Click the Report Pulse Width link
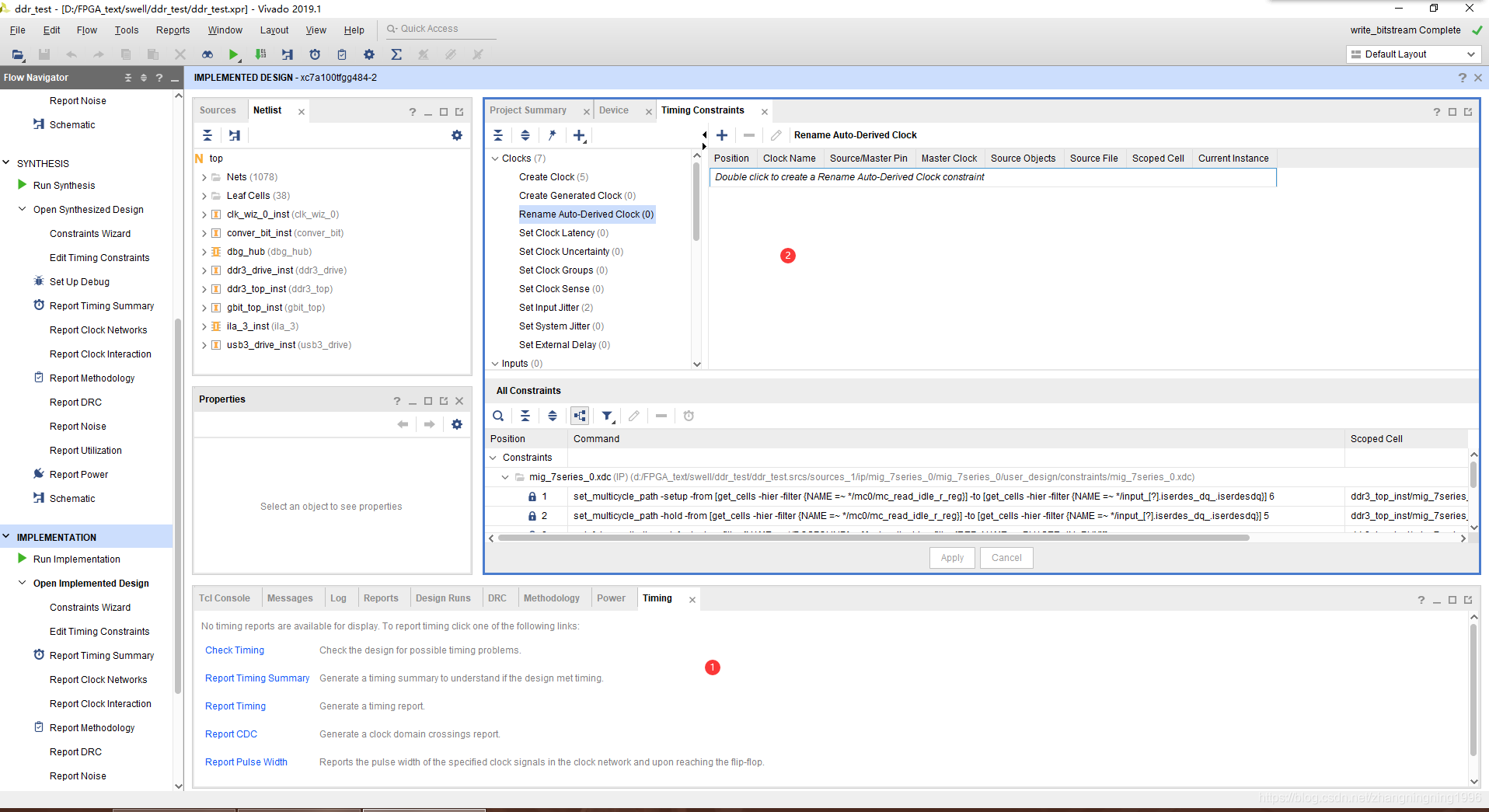The width and height of the screenshot is (1489, 812). 246,762
